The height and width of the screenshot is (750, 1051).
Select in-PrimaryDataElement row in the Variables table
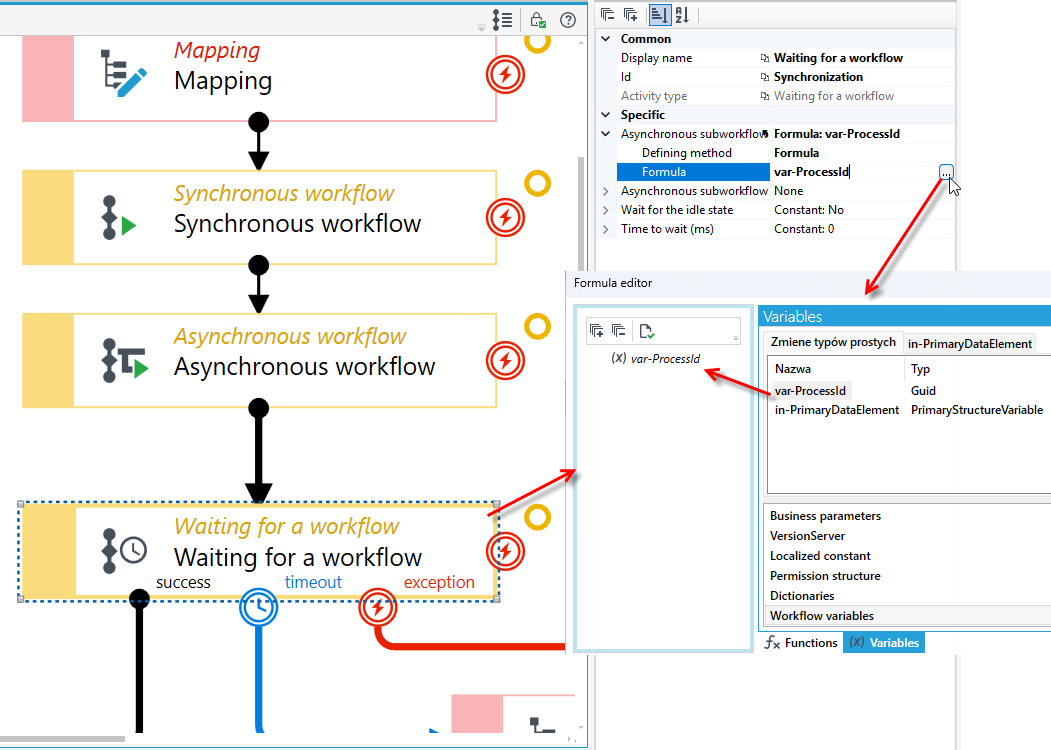909,410
